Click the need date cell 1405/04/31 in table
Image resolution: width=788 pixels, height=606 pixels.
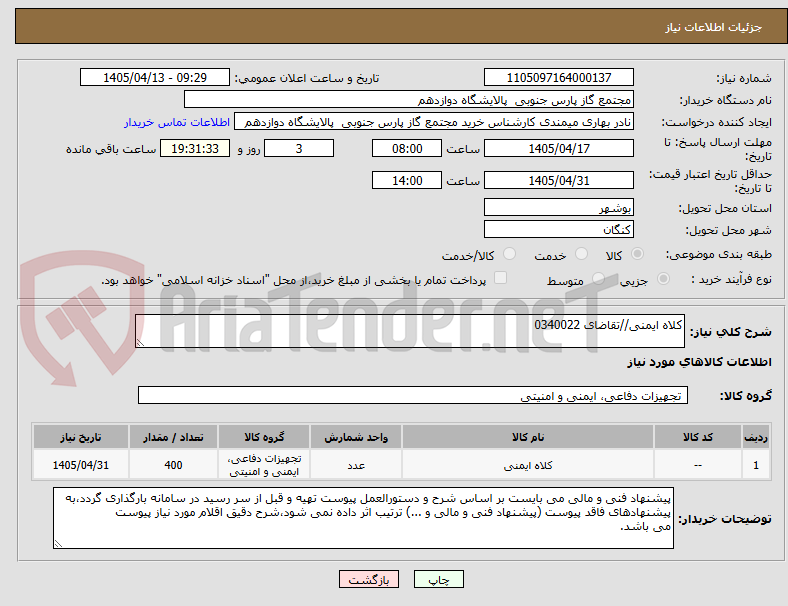81,465
